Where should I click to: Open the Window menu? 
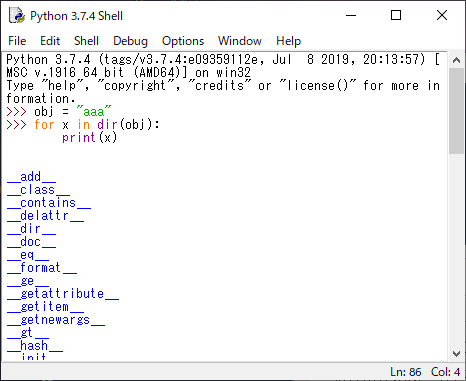240,41
